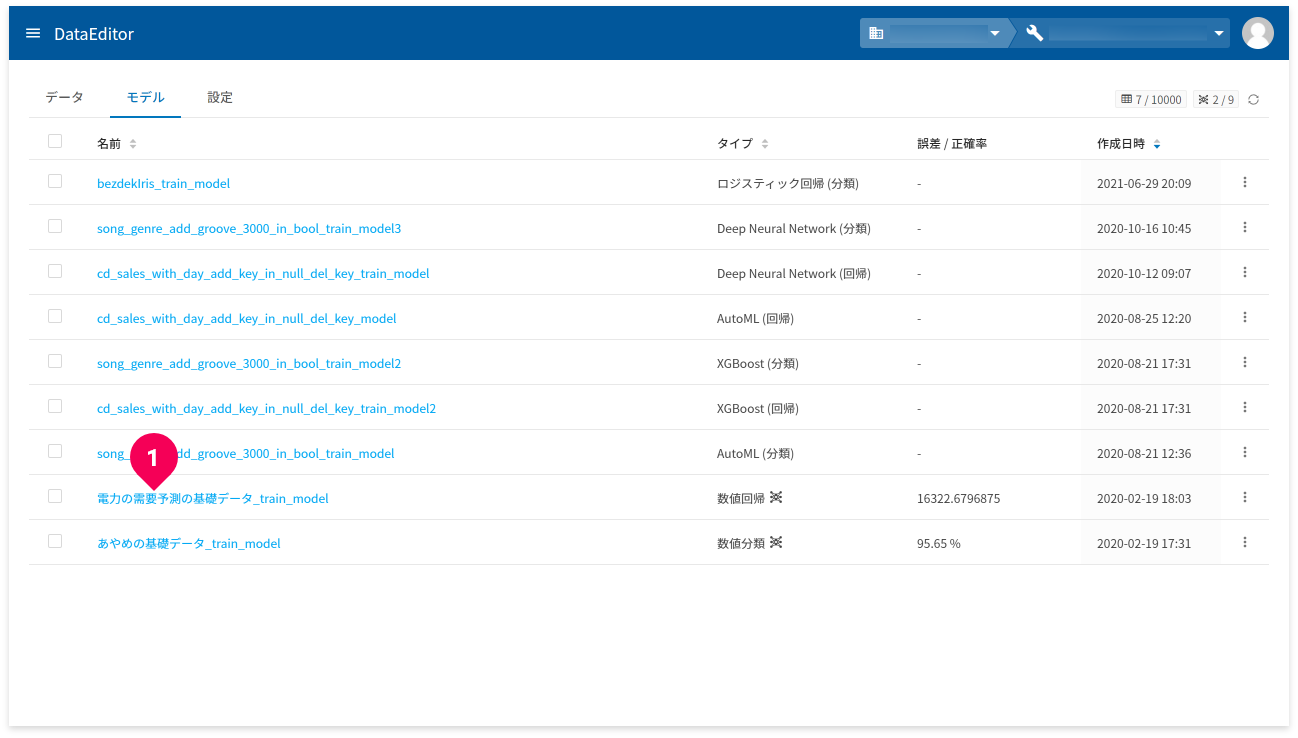The width and height of the screenshot is (1298, 738).
Task: Check the song_genre train_model3 row checkbox
Action: tap(55, 226)
